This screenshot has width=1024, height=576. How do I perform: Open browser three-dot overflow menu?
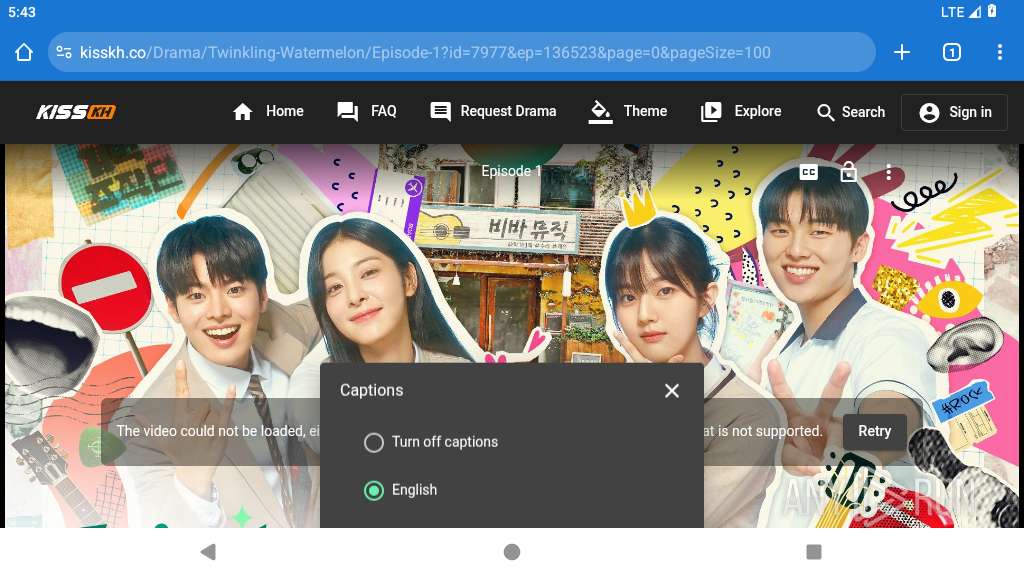[1000, 52]
